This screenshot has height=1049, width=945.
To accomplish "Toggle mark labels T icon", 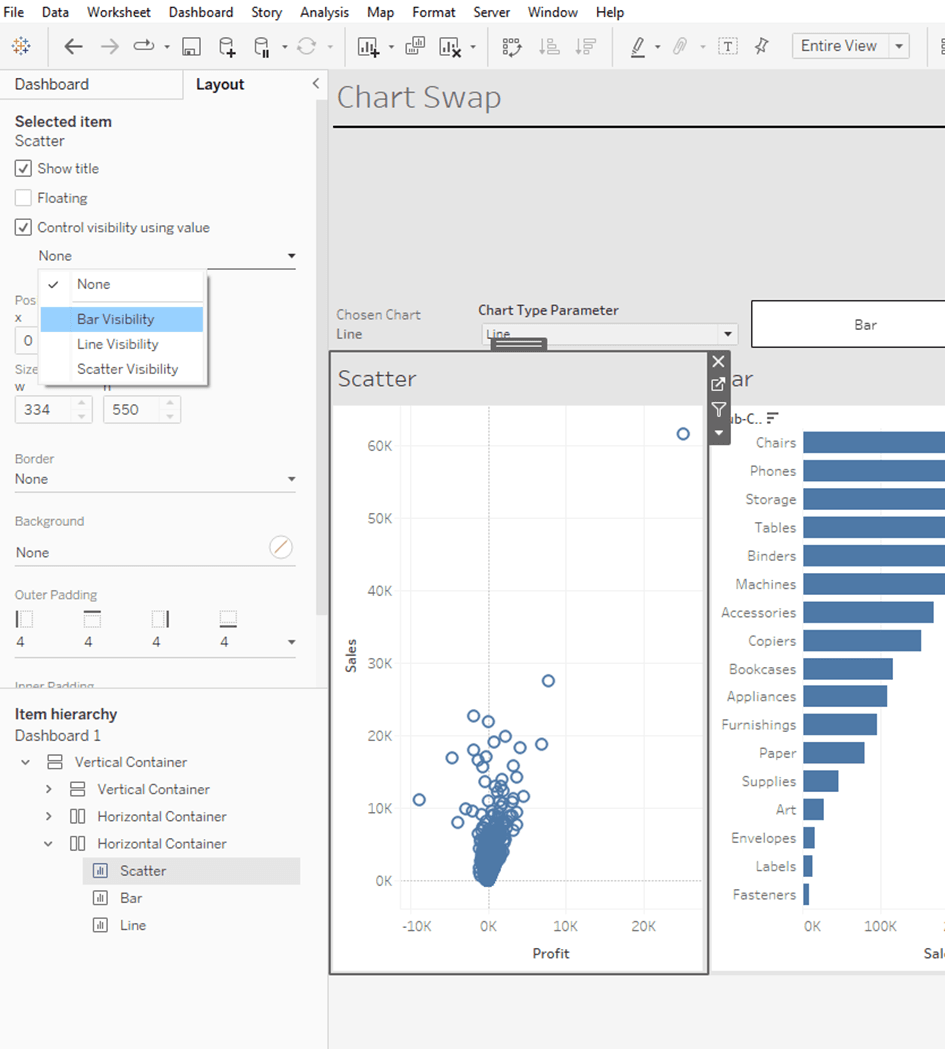I will click(x=728, y=46).
